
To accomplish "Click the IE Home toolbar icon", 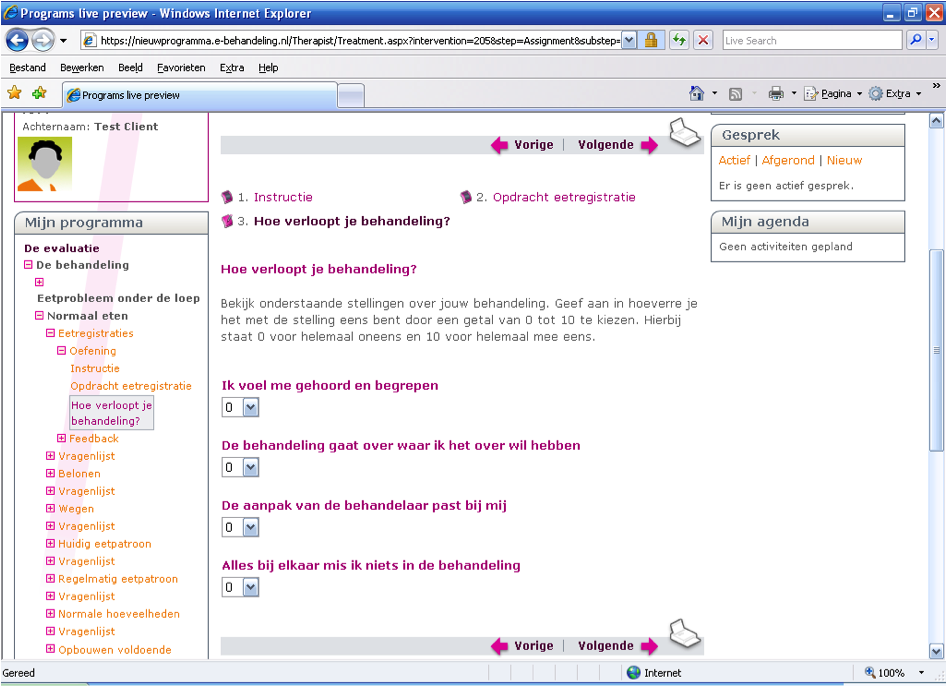I will pos(697,94).
